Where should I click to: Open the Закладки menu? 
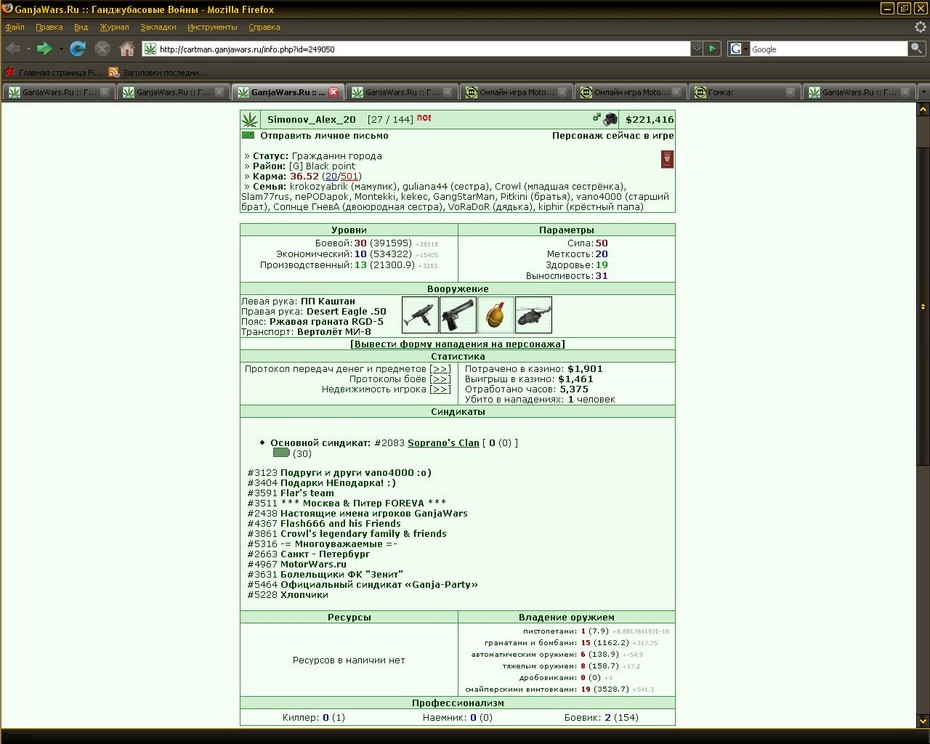tap(158, 27)
